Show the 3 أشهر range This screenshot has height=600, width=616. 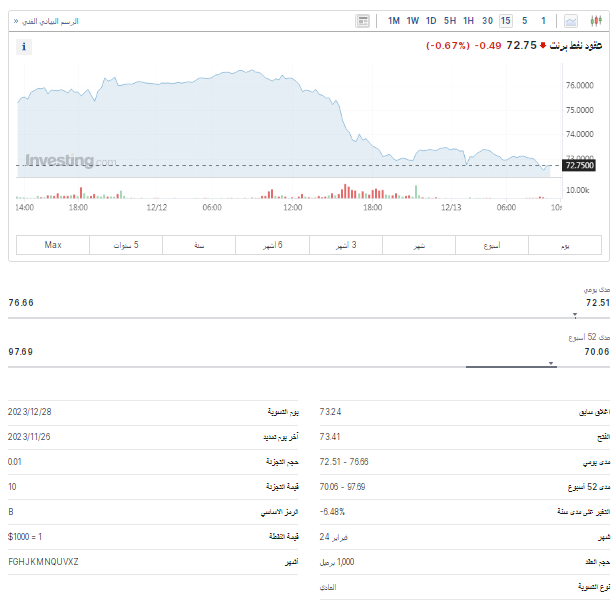(345, 245)
